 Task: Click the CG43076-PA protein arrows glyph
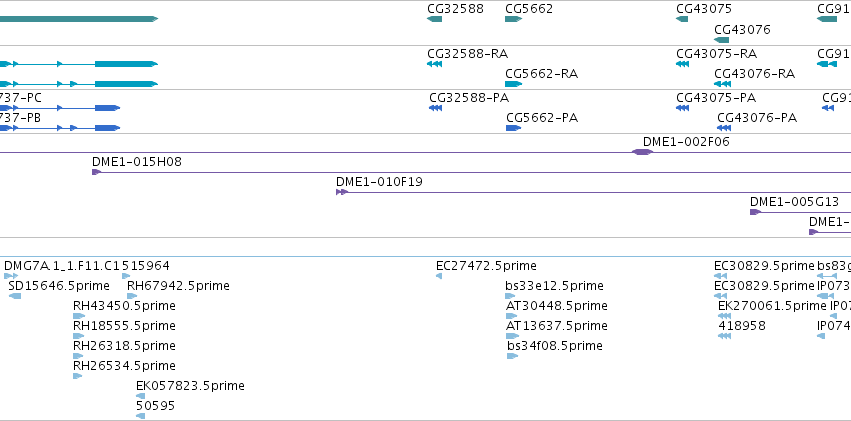click(x=724, y=128)
